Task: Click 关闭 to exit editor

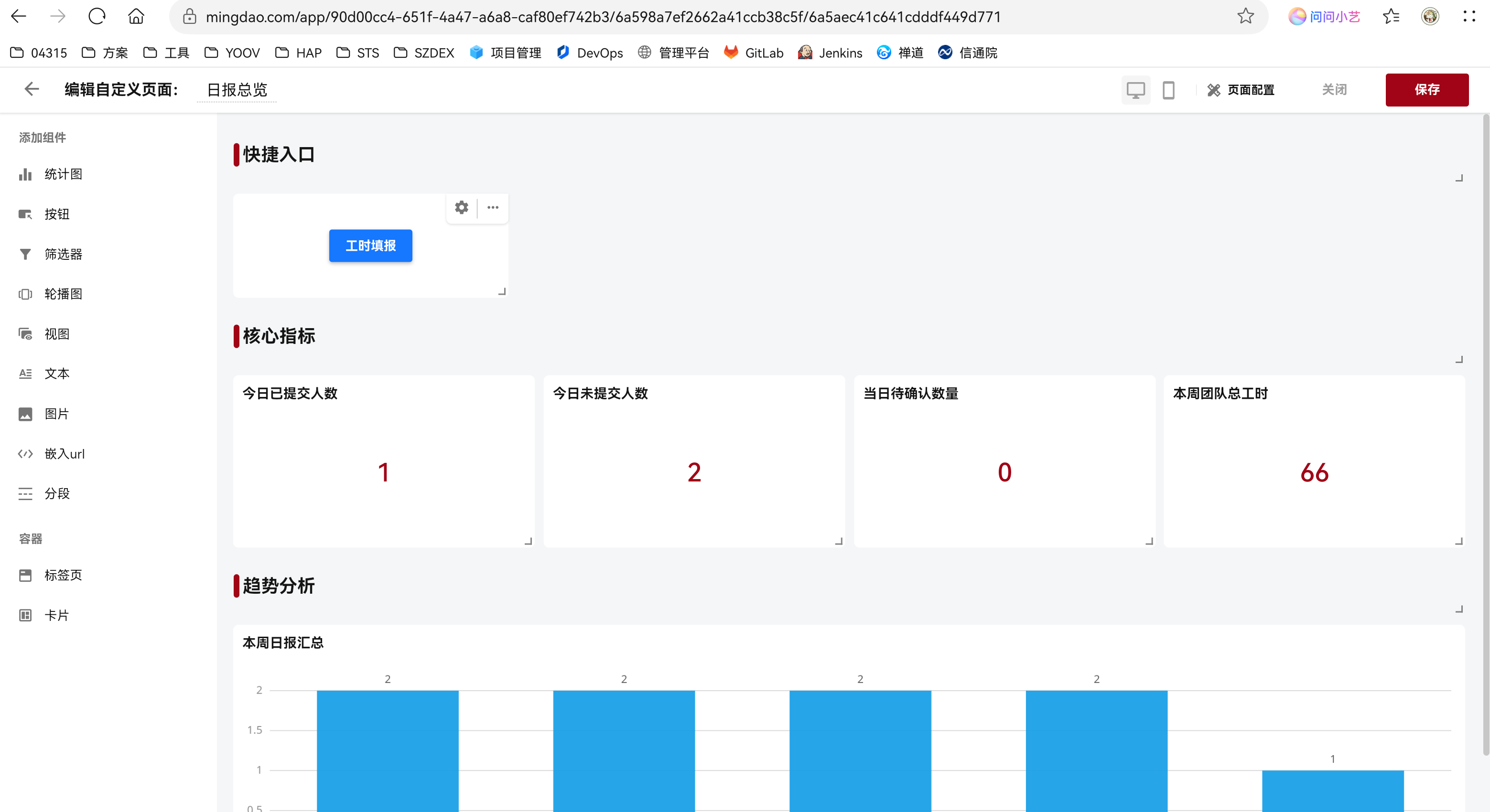Action: click(x=1334, y=90)
